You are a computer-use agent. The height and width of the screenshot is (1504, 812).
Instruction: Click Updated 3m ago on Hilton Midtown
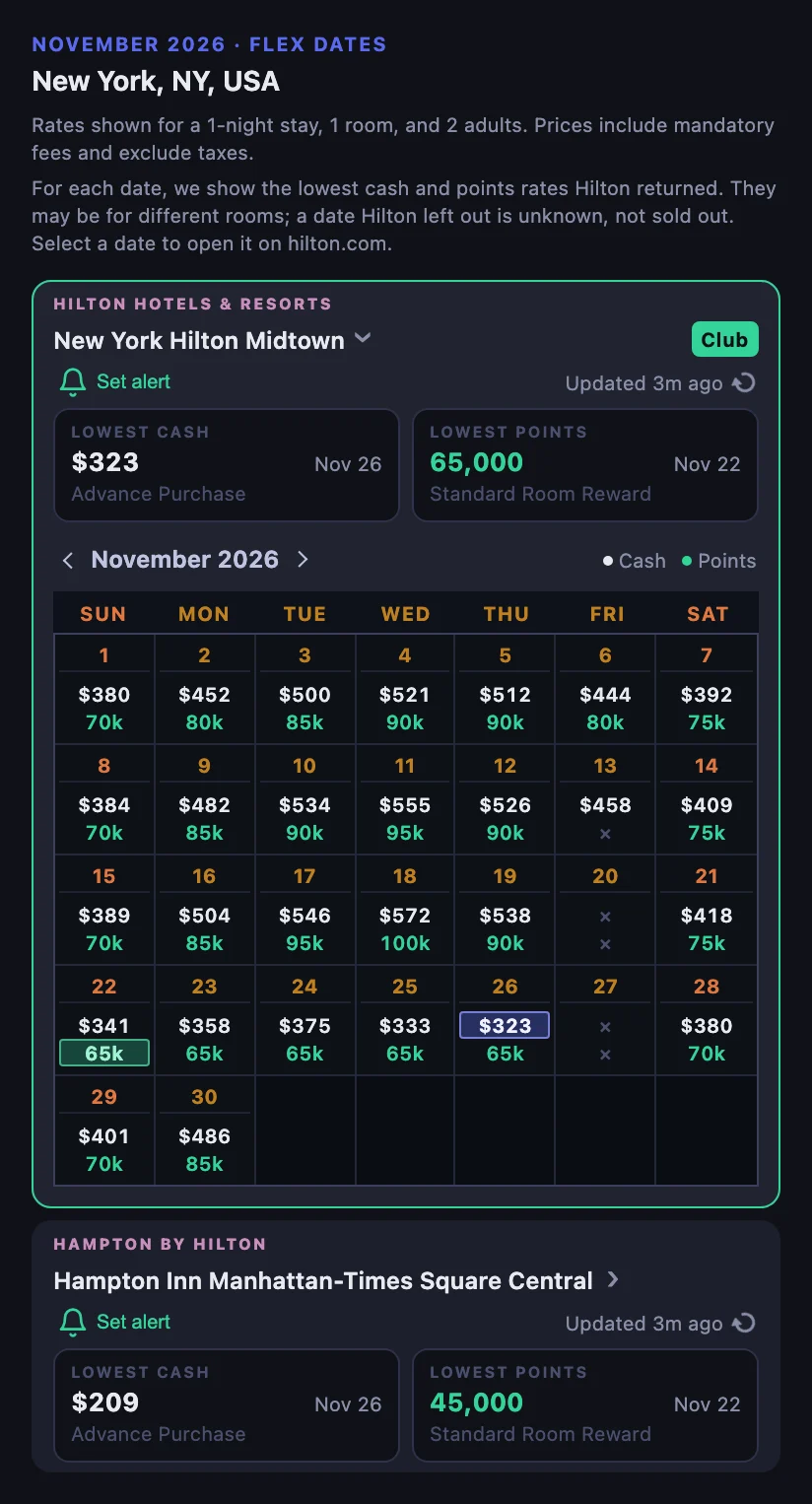pos(644,383)
